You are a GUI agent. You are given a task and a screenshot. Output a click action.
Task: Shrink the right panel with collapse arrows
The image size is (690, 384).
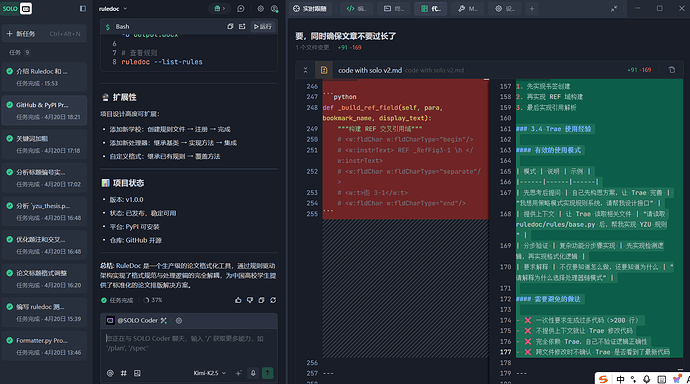point(614,9)
